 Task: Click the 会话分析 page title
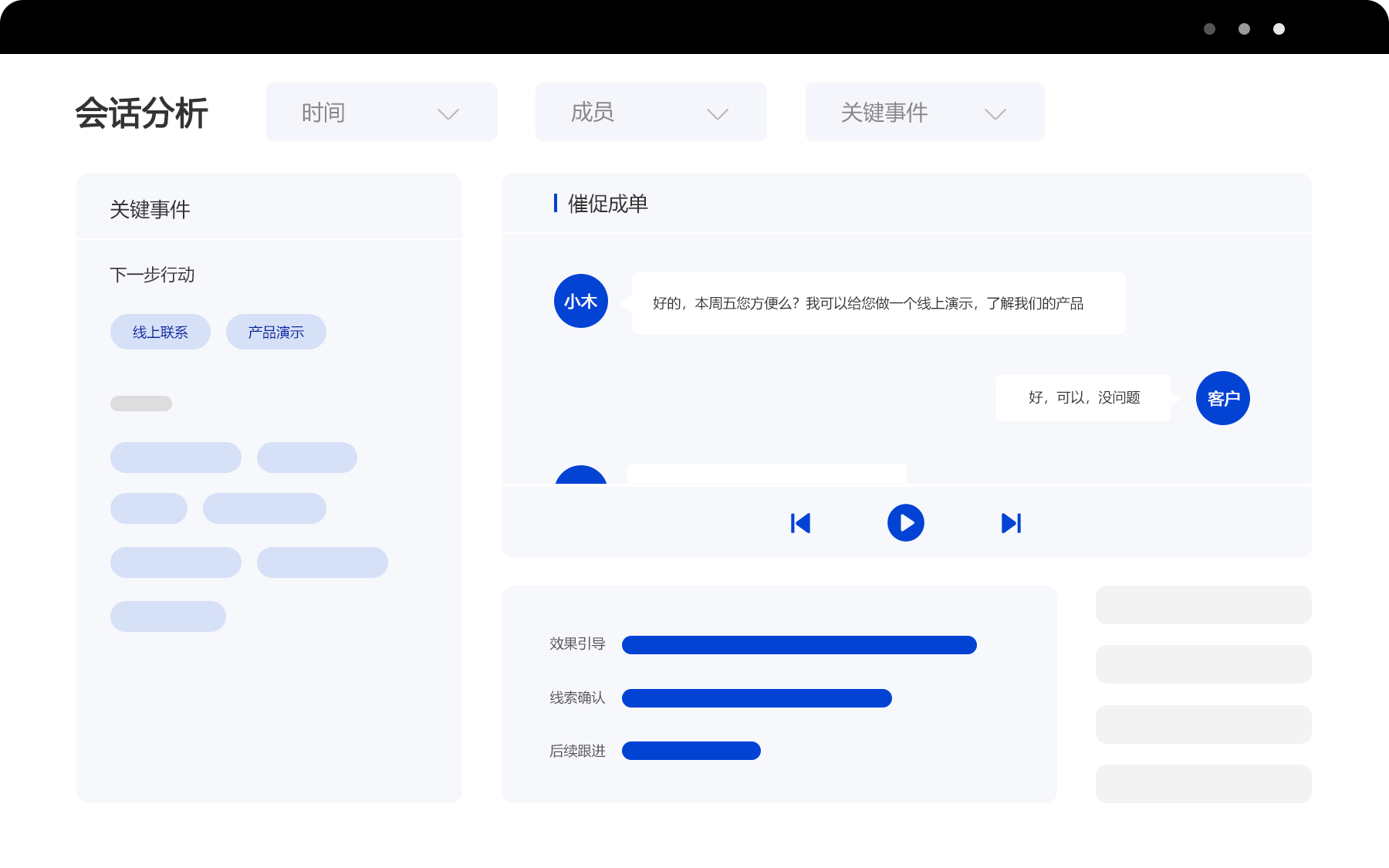142,113
